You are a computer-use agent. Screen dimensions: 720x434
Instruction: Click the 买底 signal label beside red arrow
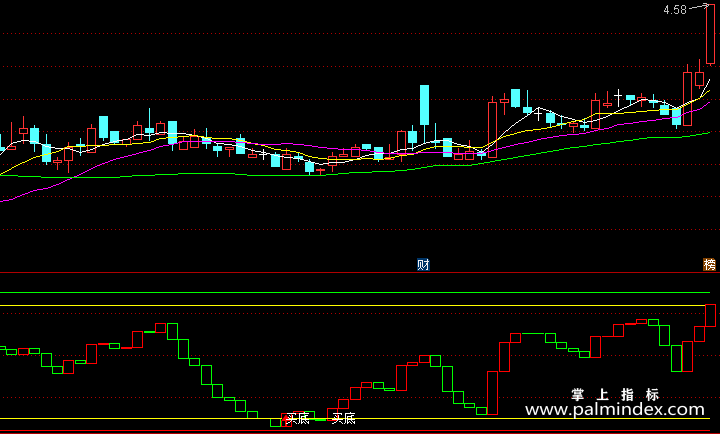tap(298, 418)
